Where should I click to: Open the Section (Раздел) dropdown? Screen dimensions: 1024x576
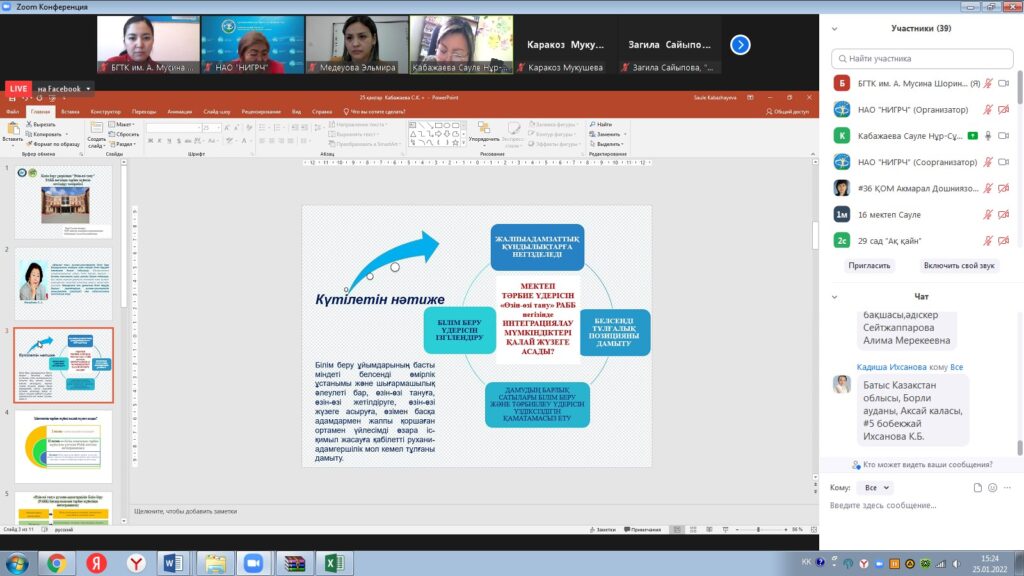pos(121,144)
